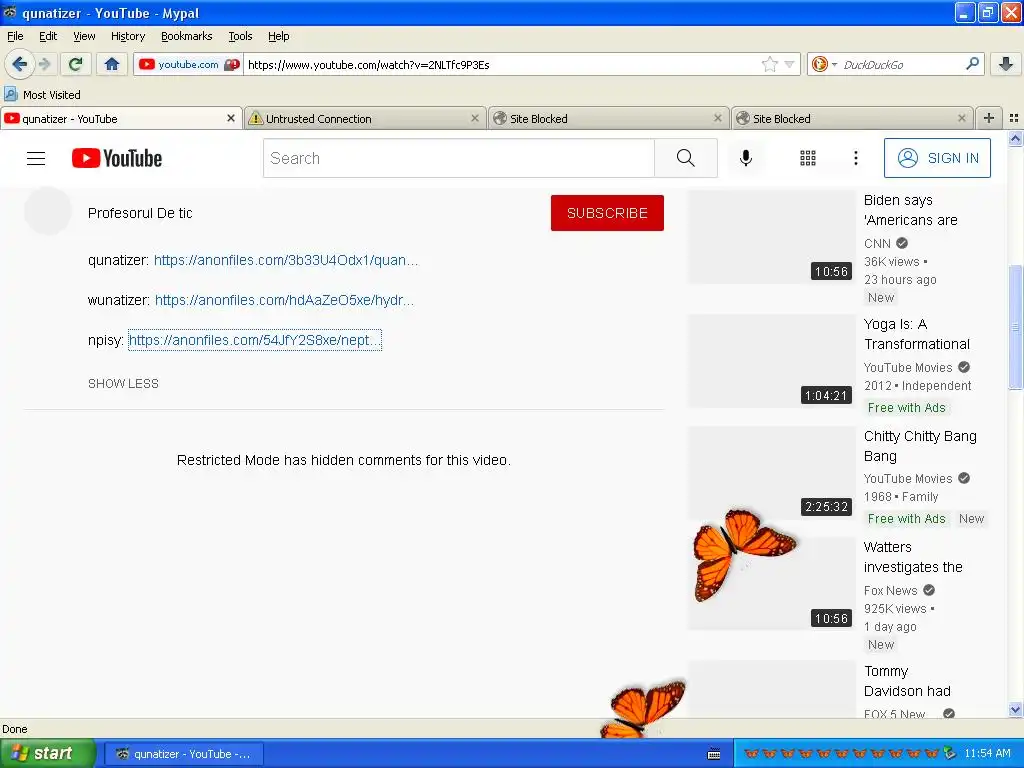1024x768 pixels.
Task: Open the Help menu
Action: tap(278, 36)
